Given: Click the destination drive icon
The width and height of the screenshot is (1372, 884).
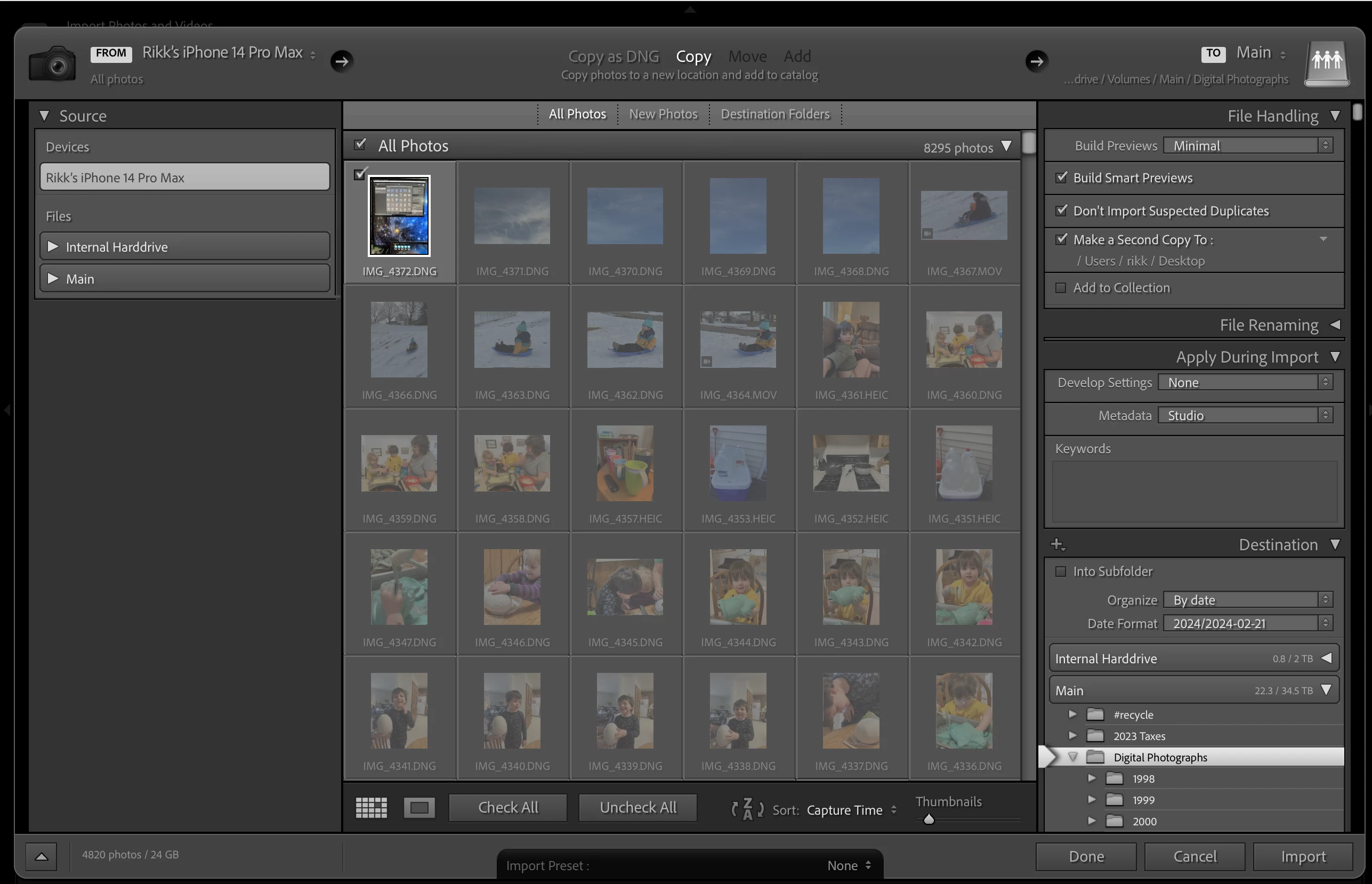Looking at the screenshot, I should point(1327,64).
